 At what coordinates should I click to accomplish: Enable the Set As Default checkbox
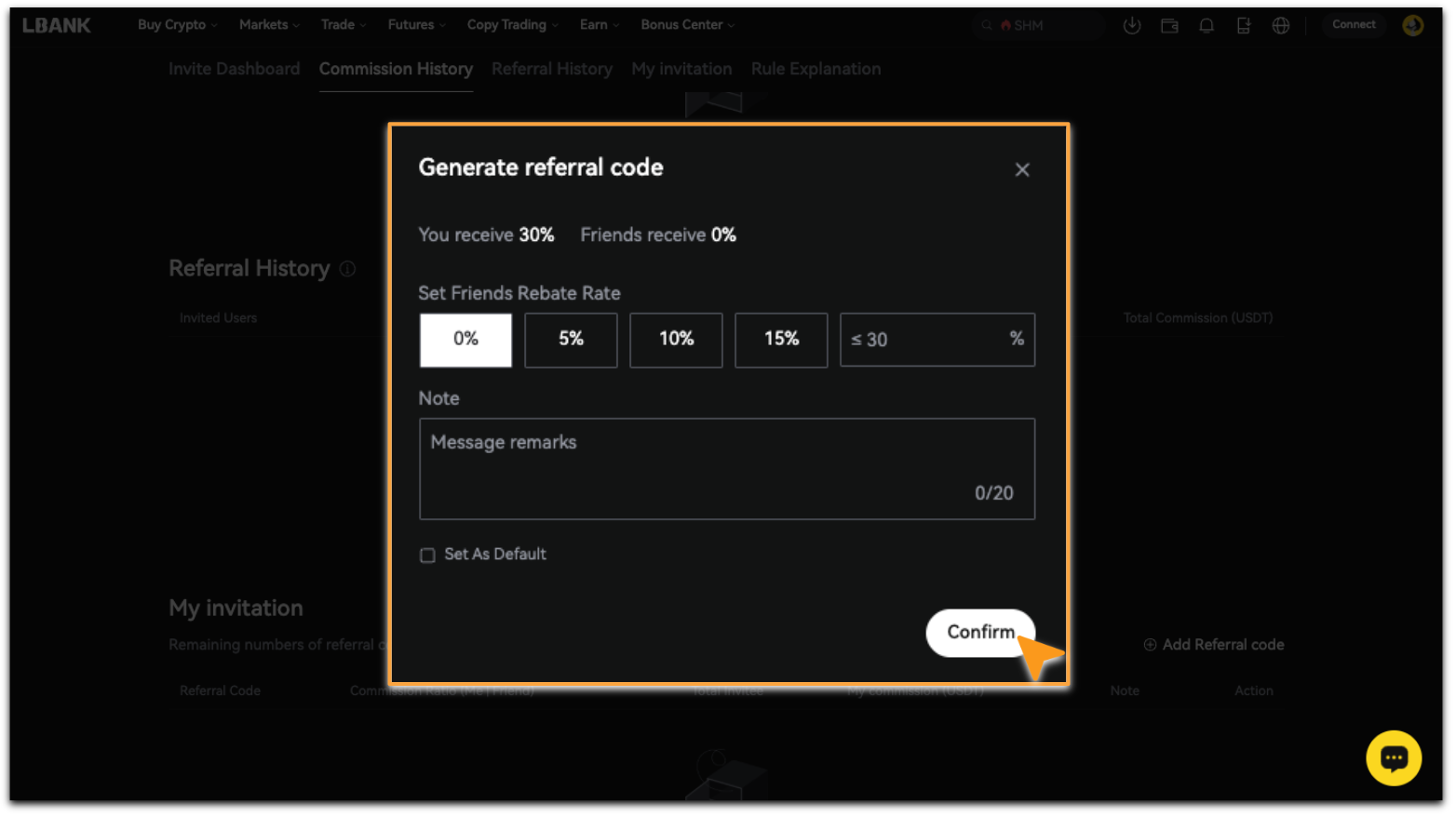427,556
